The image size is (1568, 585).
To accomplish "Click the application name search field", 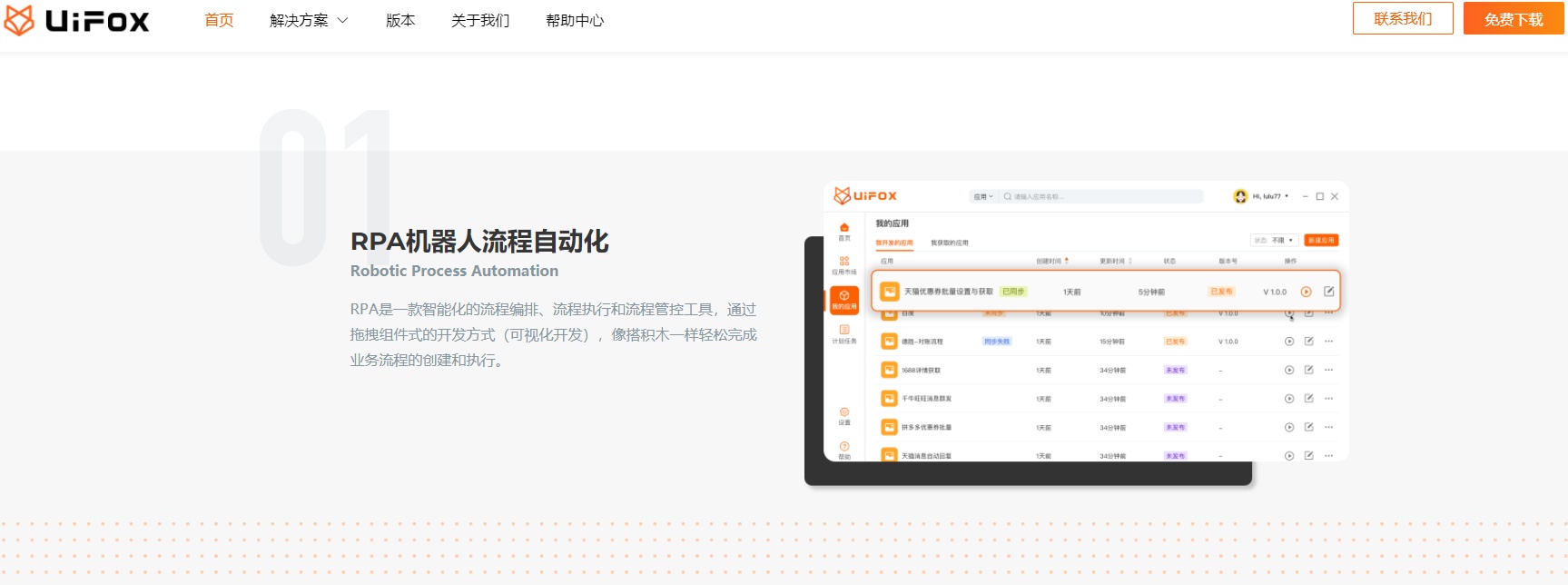I will pos(1103,196).
